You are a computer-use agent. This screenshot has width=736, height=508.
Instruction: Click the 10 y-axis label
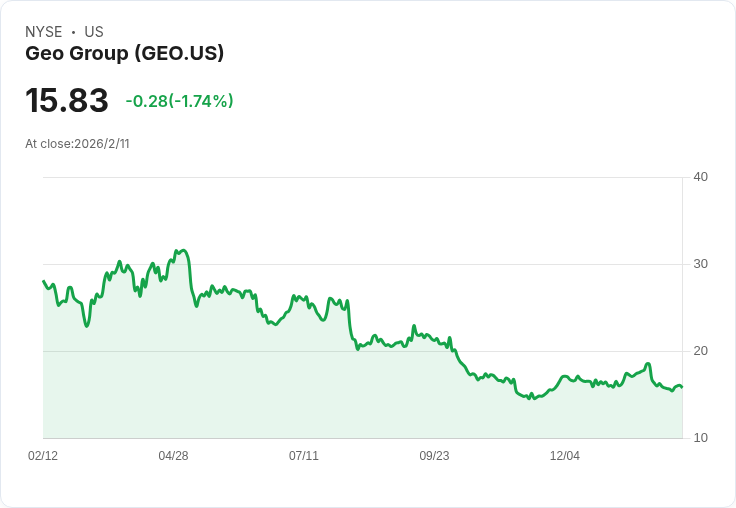(700, 438)
